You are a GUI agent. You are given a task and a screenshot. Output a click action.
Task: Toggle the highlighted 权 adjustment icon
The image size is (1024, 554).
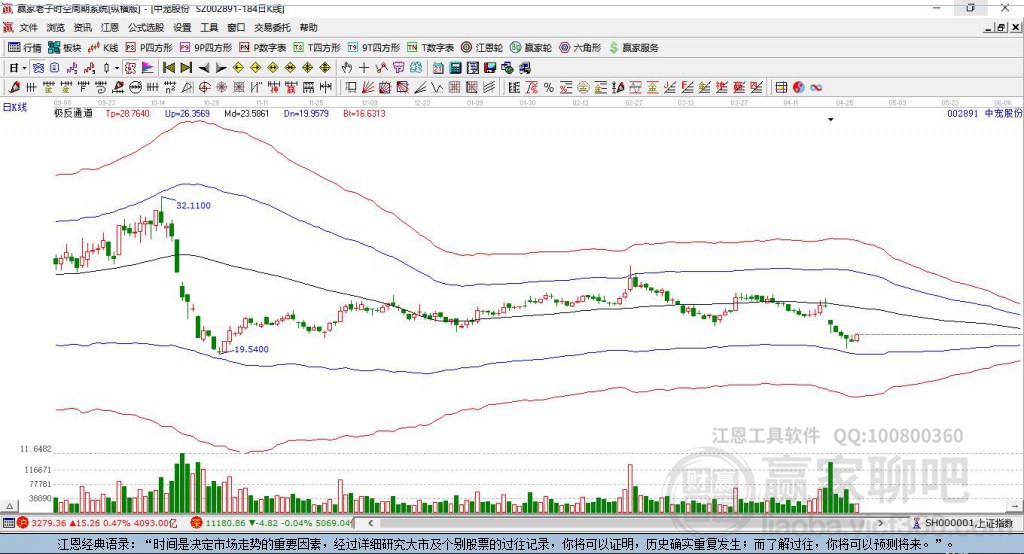(x=131, y=68)
